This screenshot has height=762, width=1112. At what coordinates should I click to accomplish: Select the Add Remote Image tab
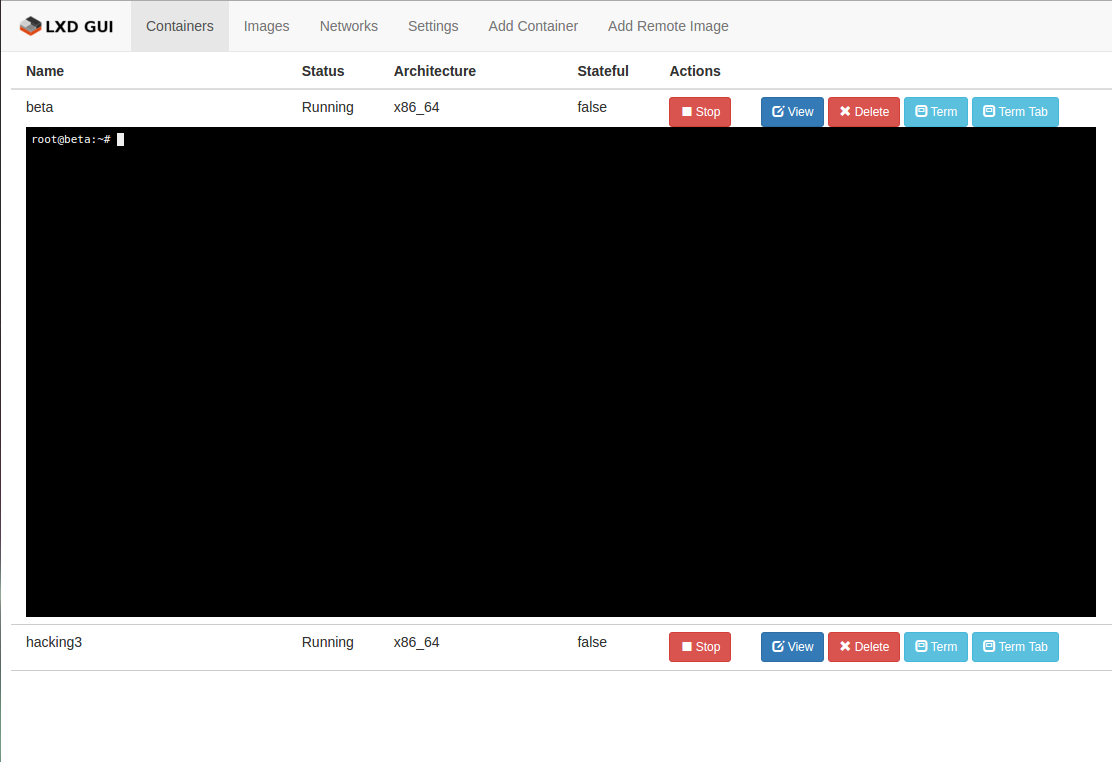668,26
